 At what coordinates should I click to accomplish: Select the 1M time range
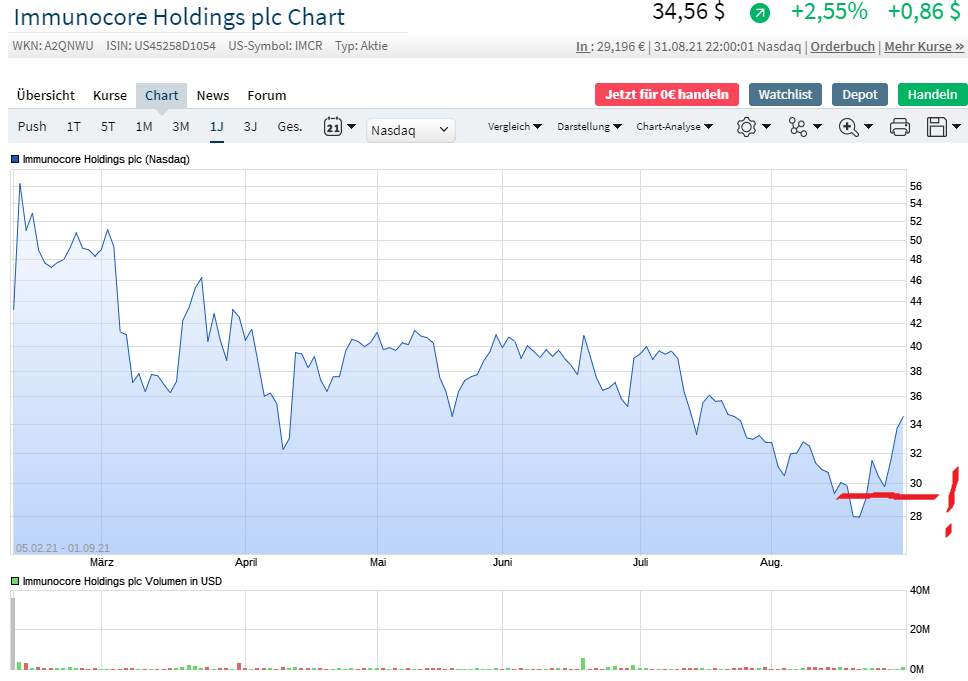coord(144,127)
